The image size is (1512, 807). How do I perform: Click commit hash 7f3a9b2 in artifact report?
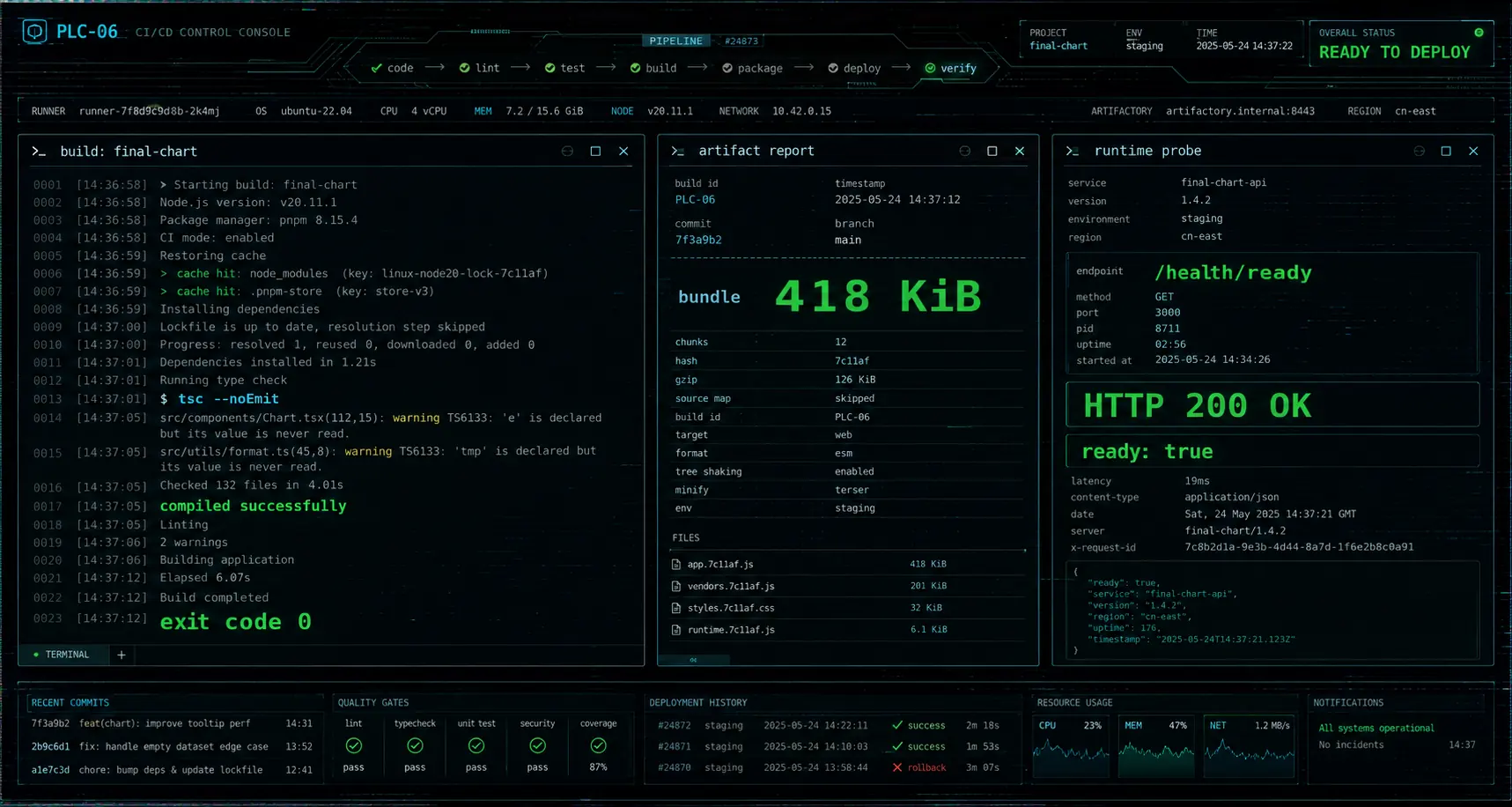click(x=698, y=240)
